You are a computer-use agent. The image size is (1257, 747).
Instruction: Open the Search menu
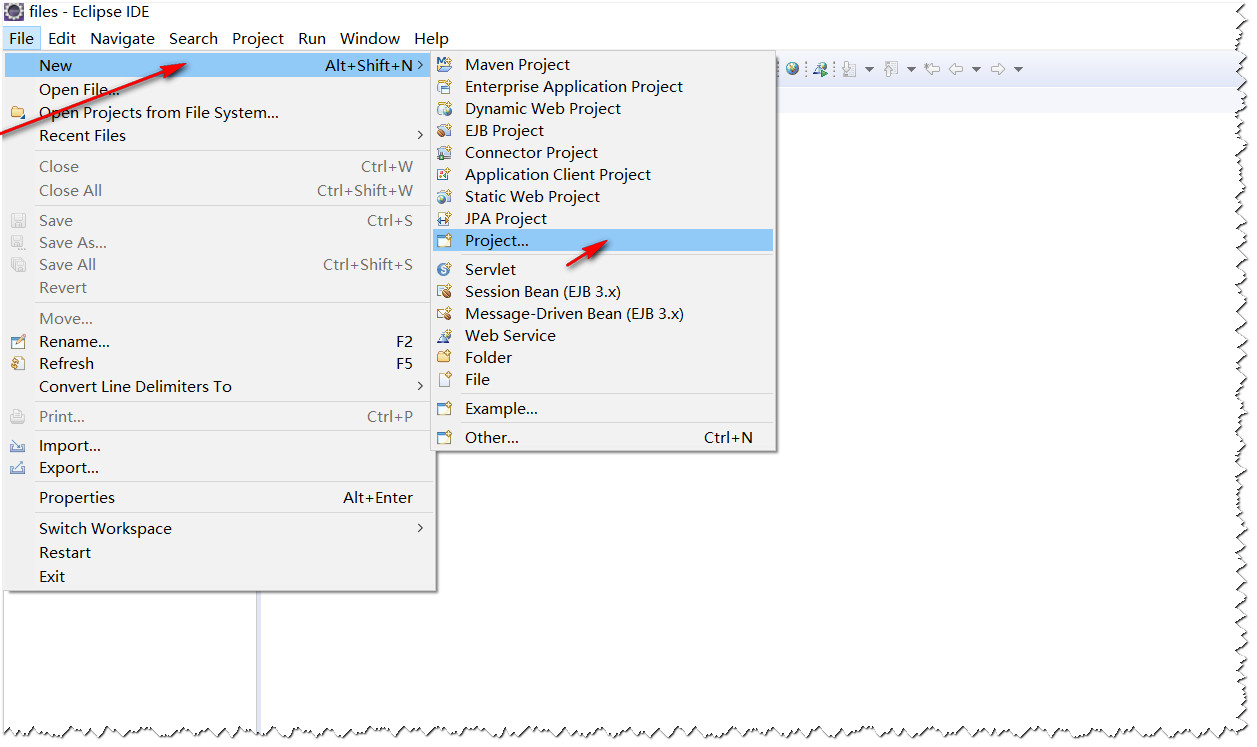[x=193, y=38]
